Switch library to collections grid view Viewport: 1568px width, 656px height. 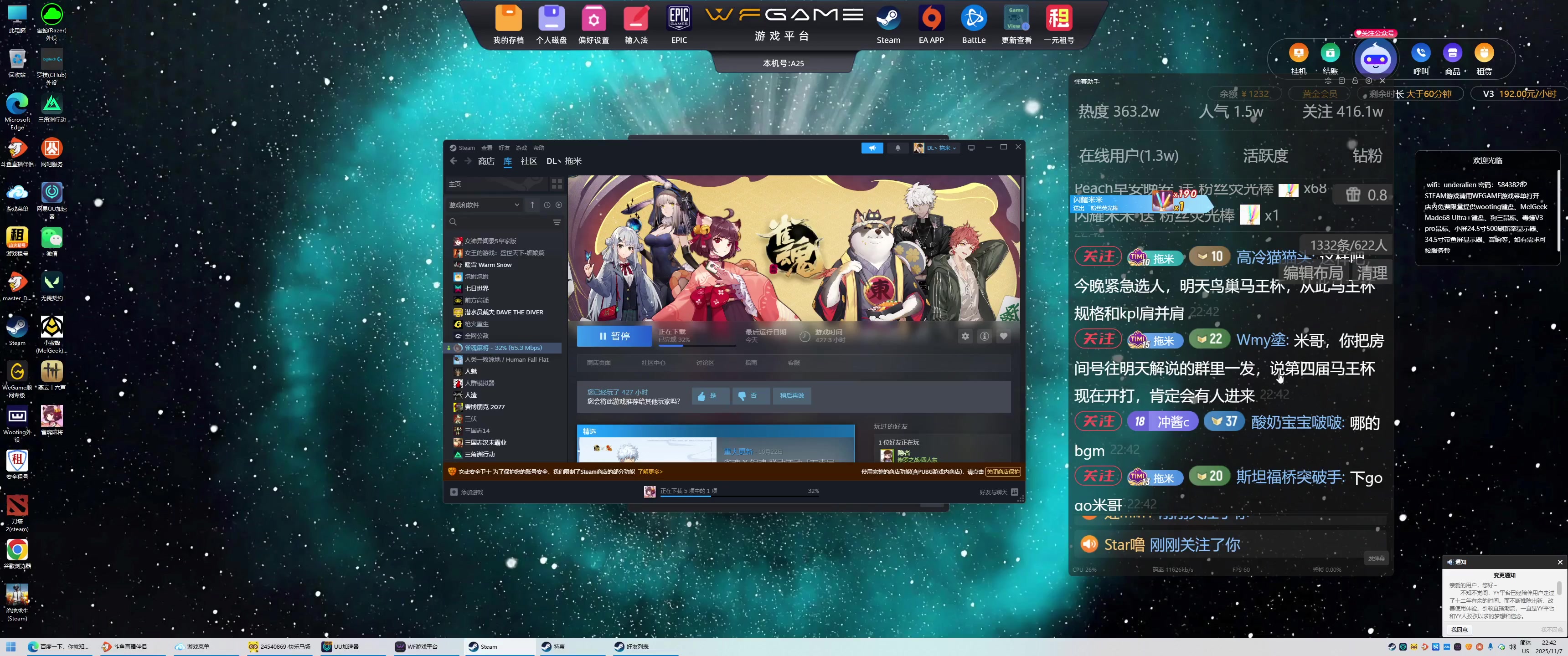click(x=557, y=184)
